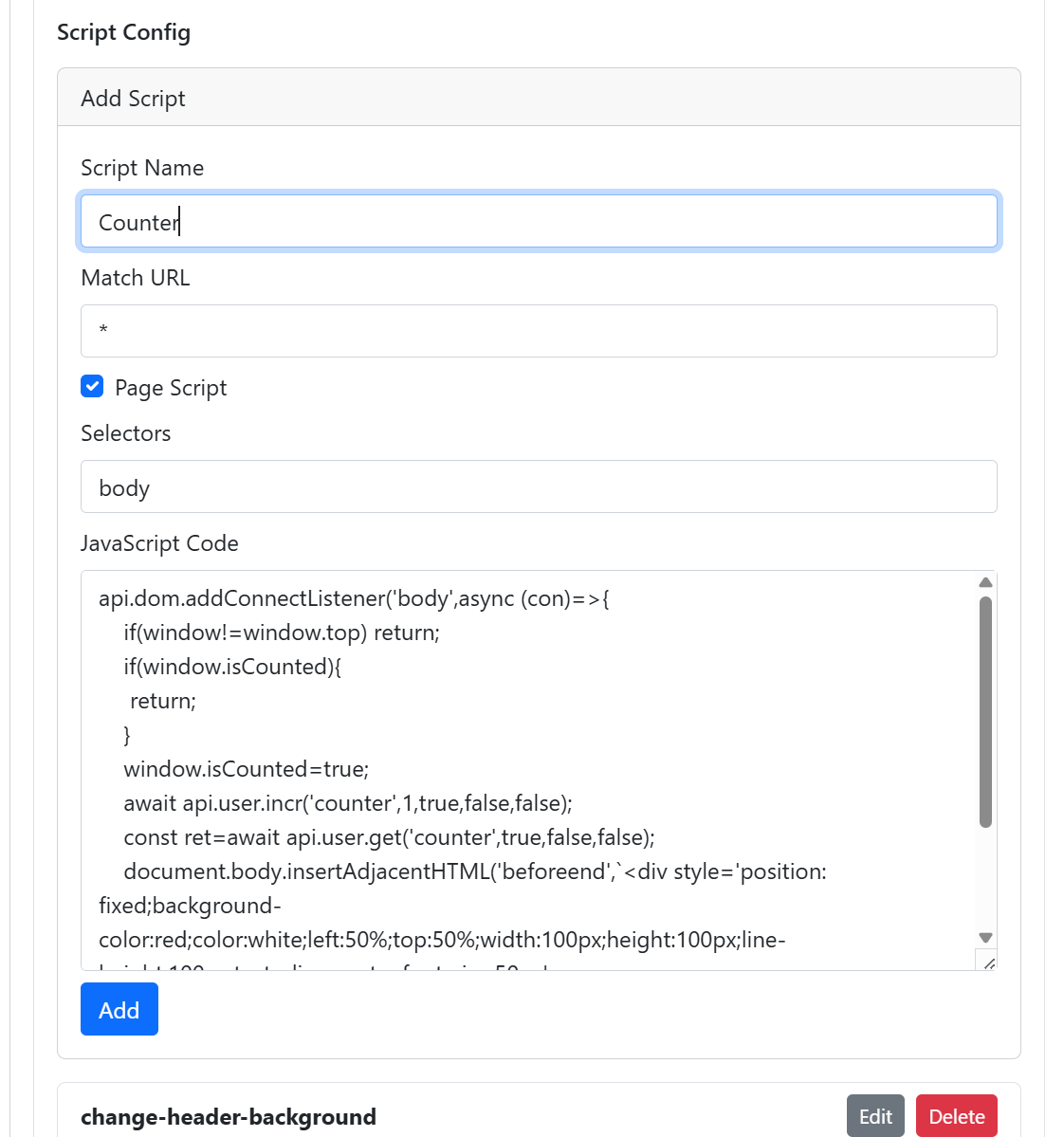
Task: Click the code textarea scrollbar thumb
Action: 985,712
